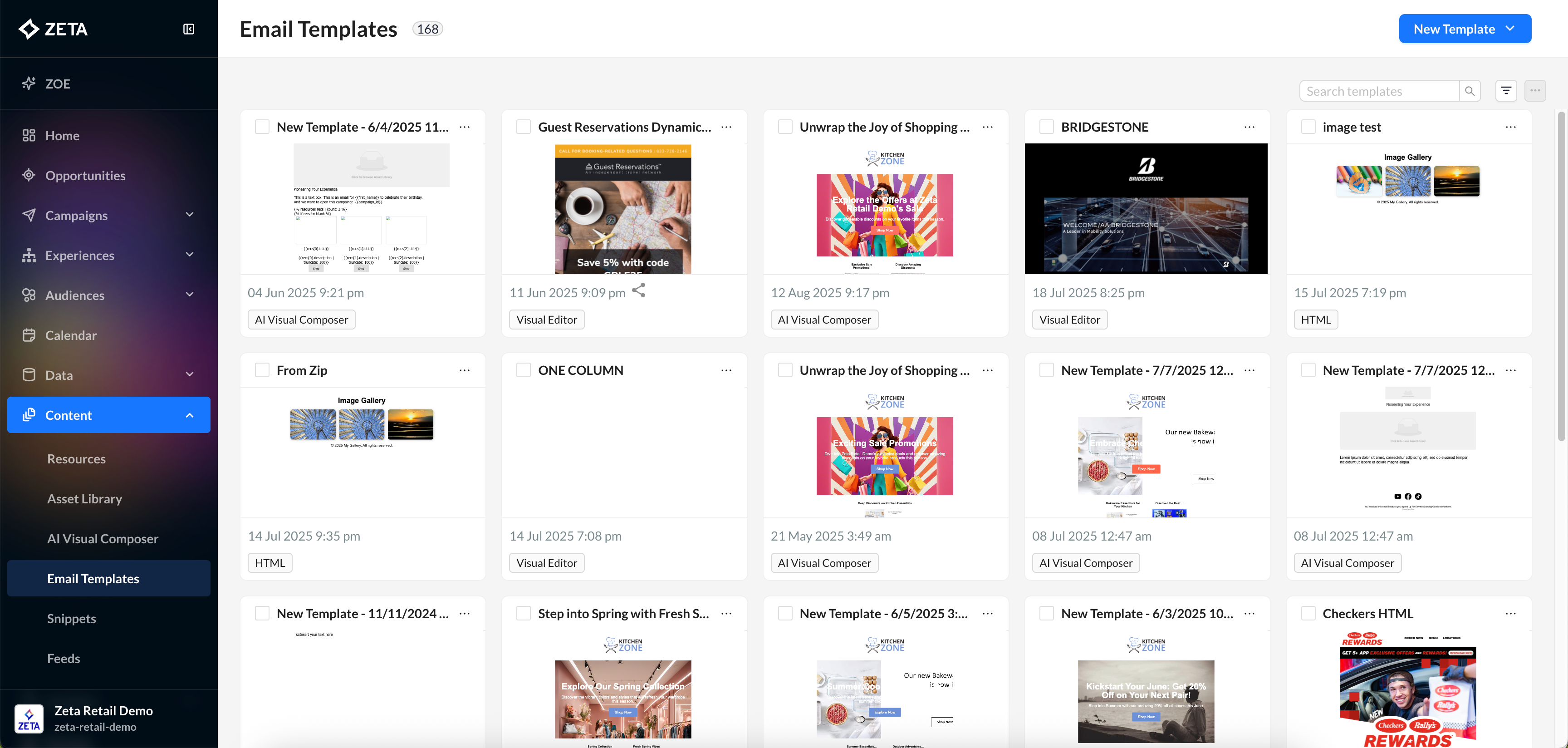Image resolution: width=1568 pixels, height=748 pixels.
Task: Select the ONE COLUMN template checkbox
Action: [x=524, y=370]
